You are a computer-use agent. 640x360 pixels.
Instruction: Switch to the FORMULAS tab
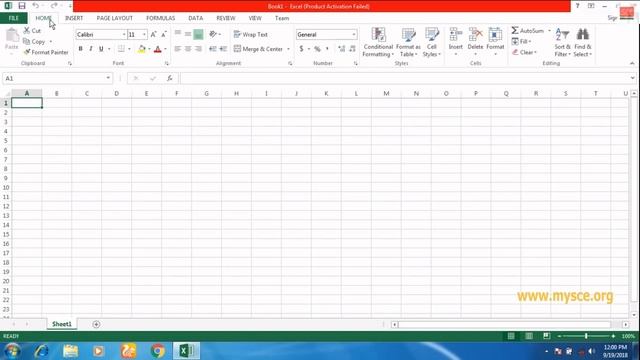click(x=160, y=18)
